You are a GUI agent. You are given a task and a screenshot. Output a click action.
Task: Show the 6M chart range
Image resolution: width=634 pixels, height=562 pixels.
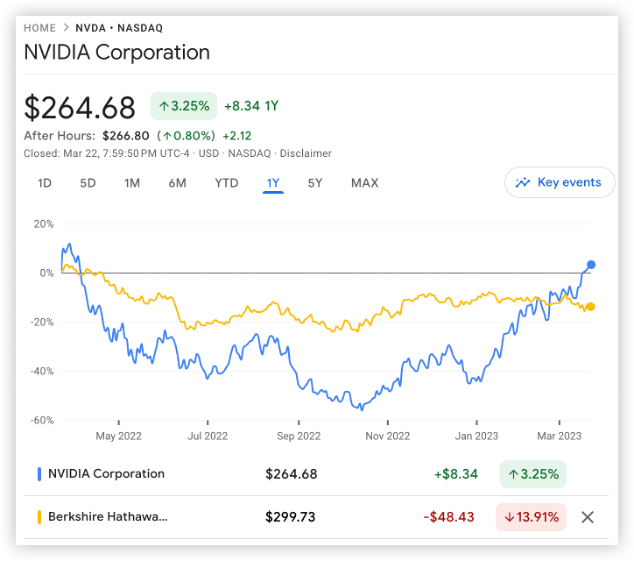pyautogui.click(x=177, y=183)
